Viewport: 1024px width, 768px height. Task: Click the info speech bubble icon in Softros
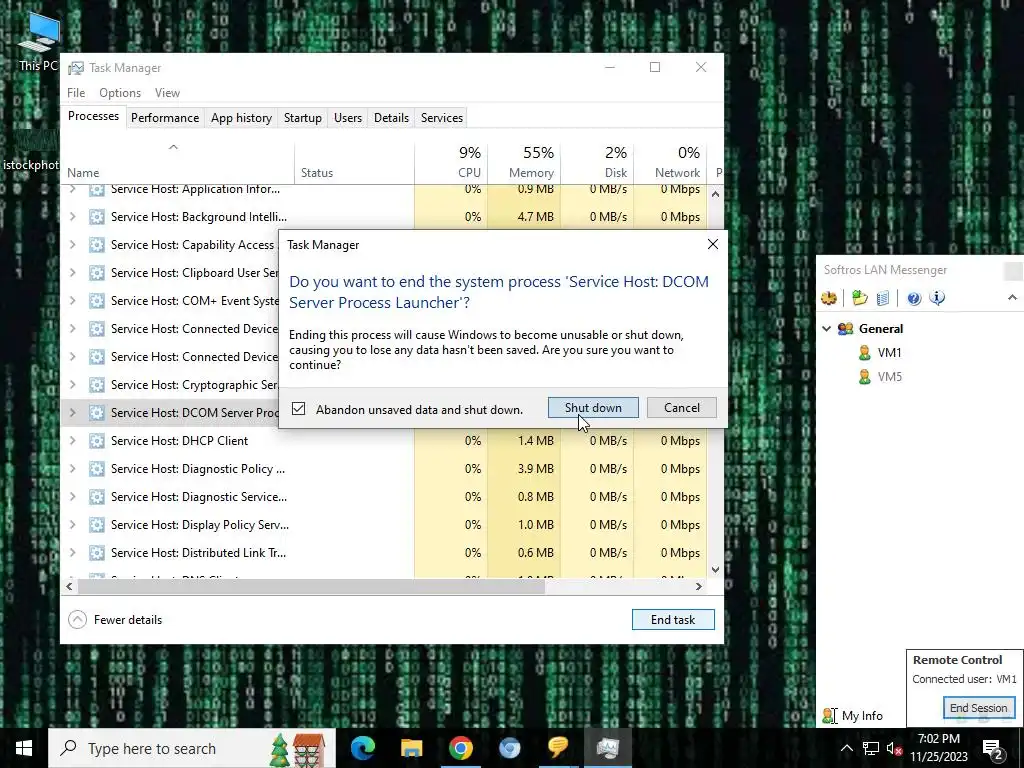[x=937, y=298]
